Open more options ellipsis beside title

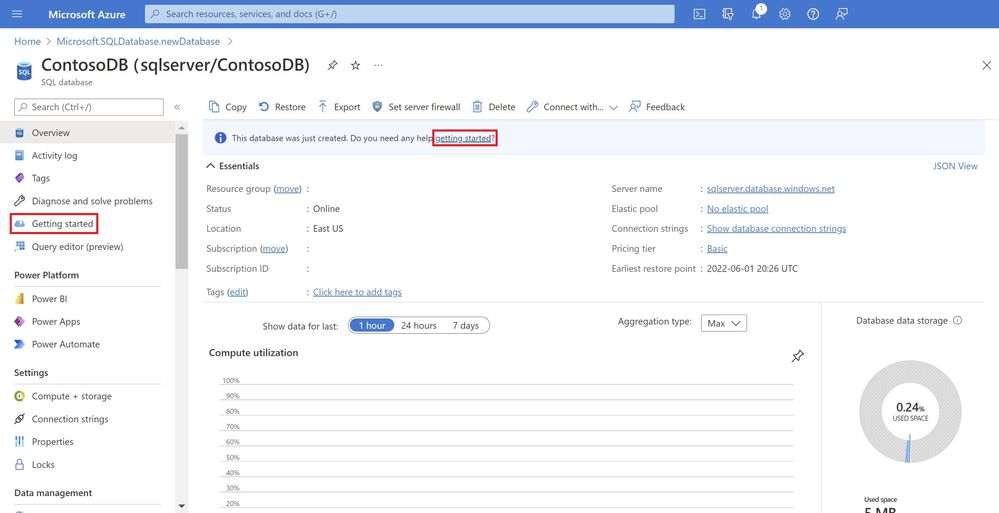pos(378,65)
